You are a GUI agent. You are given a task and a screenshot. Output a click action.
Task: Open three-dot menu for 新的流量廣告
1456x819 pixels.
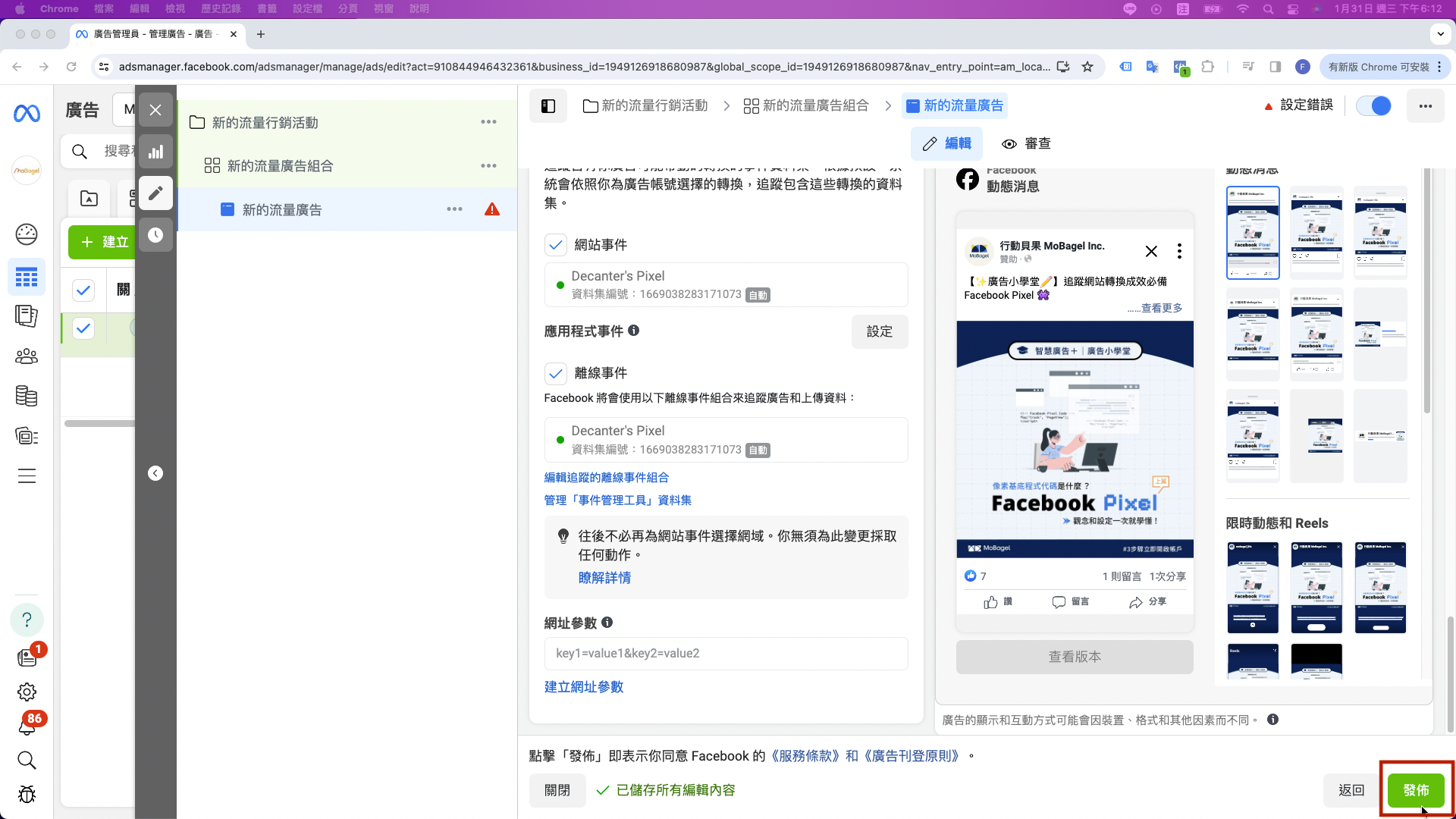454,209
